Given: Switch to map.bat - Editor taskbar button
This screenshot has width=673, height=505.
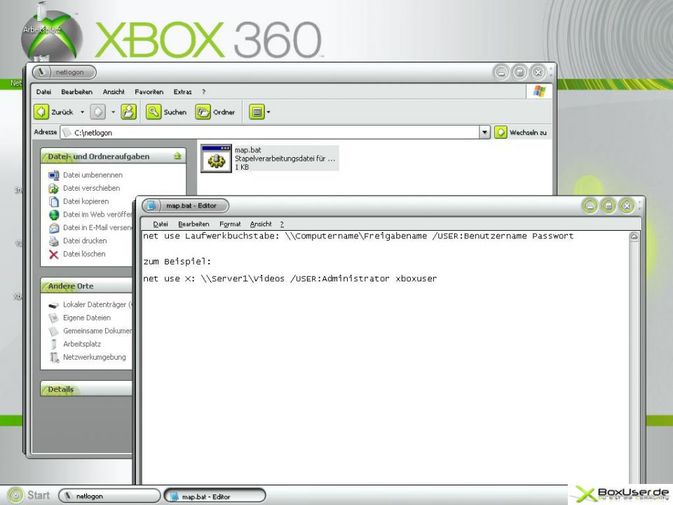Looking at the screenshot, I should (215, 496).
